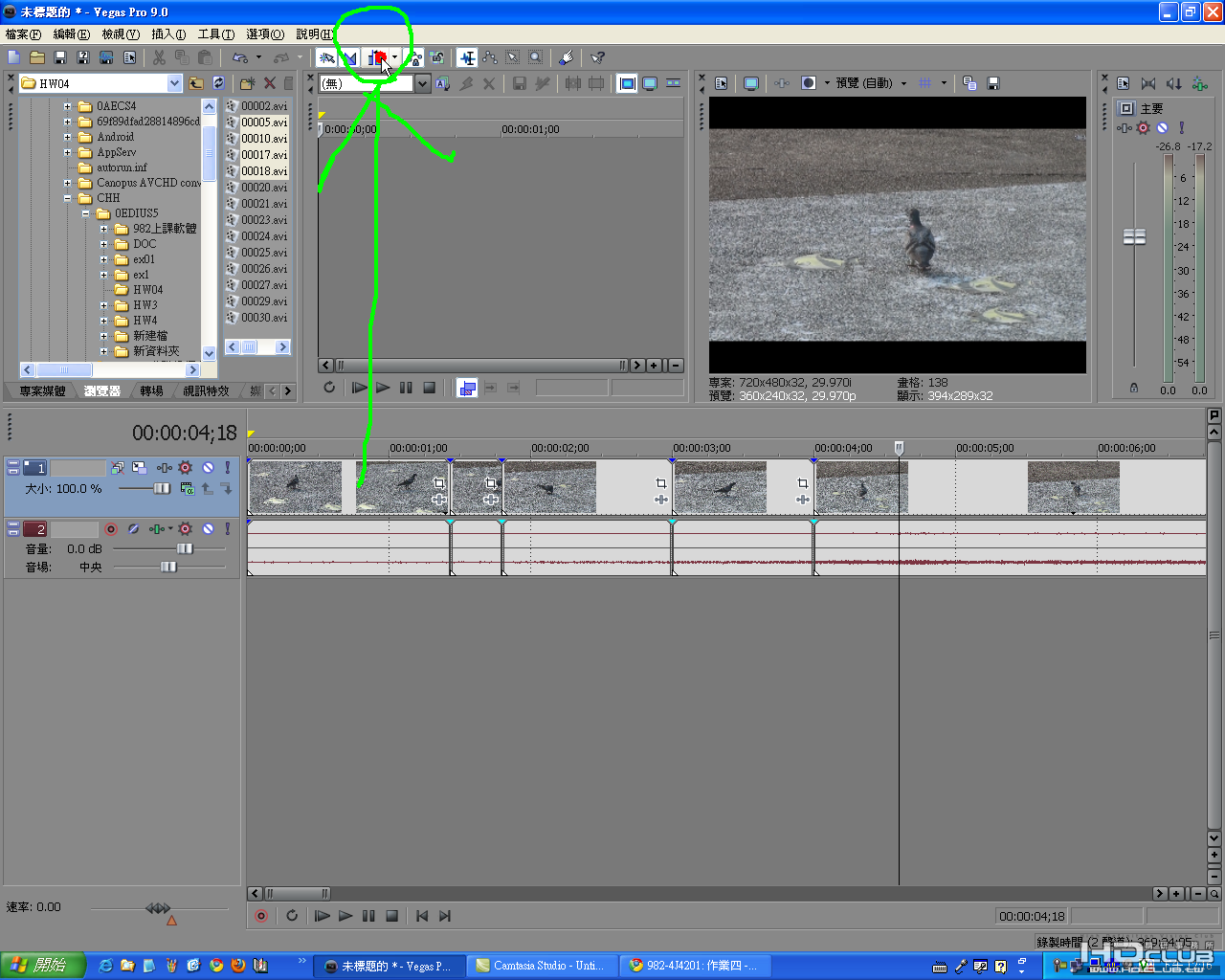Select the zoom edit tool

pos(536,58)
